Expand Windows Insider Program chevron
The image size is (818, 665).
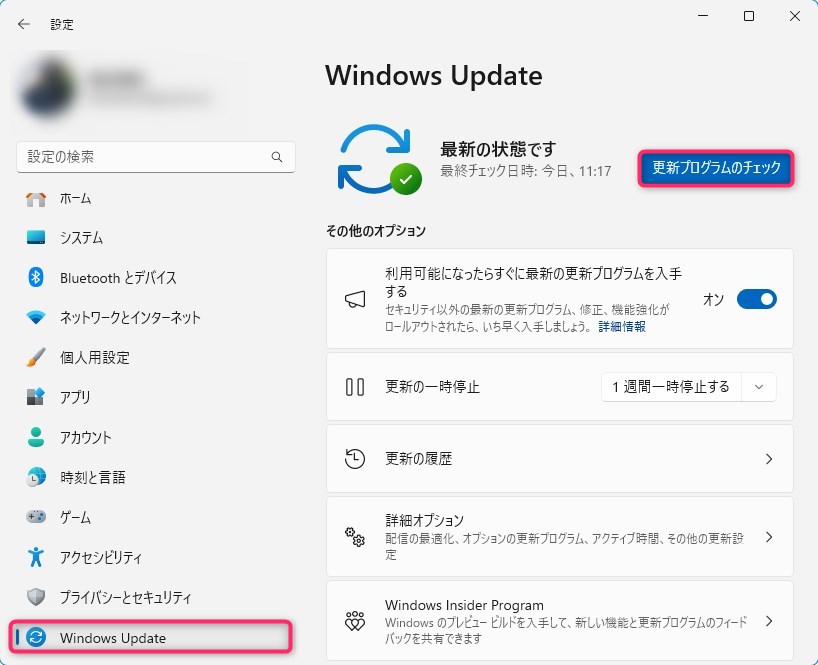[768, 620]
